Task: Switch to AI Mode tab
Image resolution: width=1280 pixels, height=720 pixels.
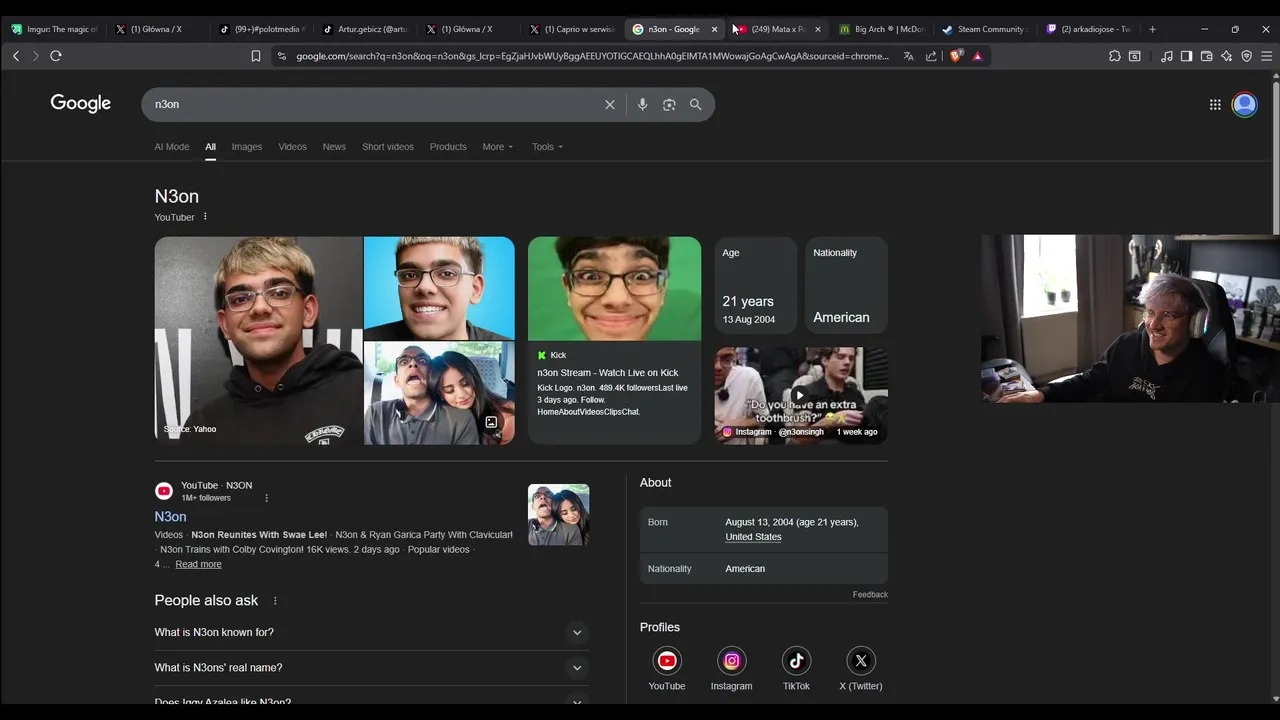Action: pos(172,147)
